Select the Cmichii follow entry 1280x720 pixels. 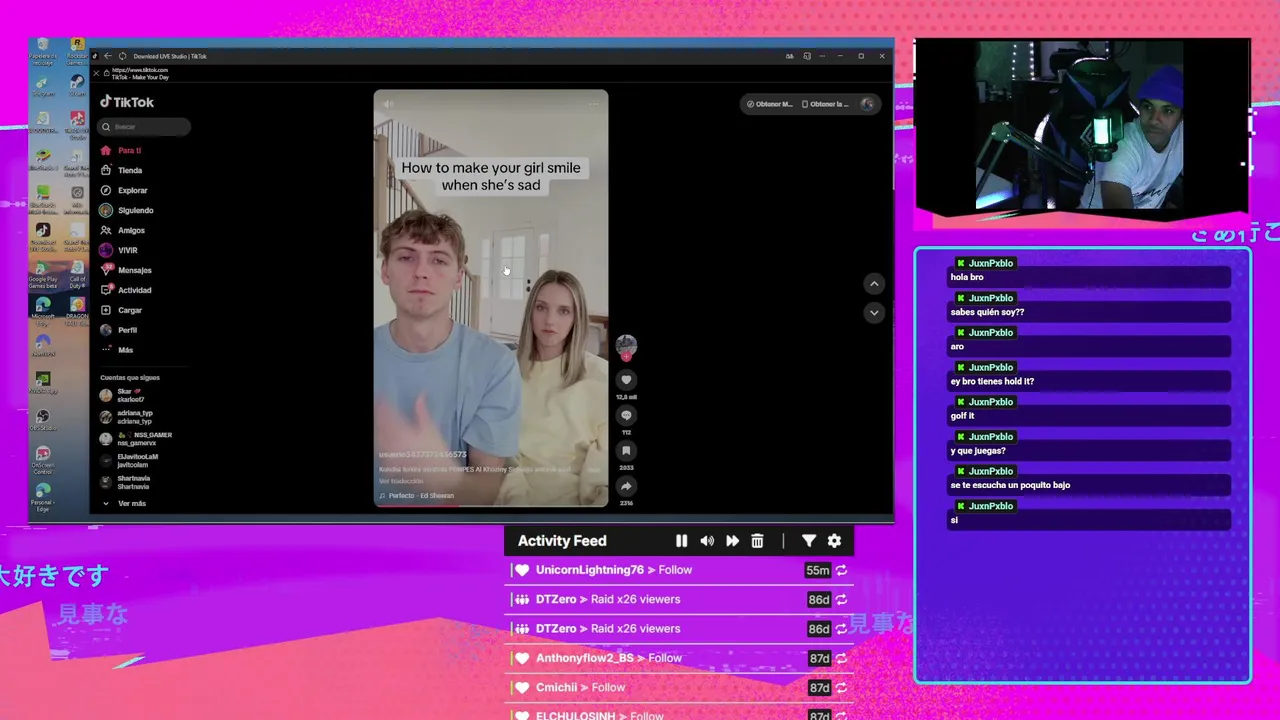[x=680, y=687]
